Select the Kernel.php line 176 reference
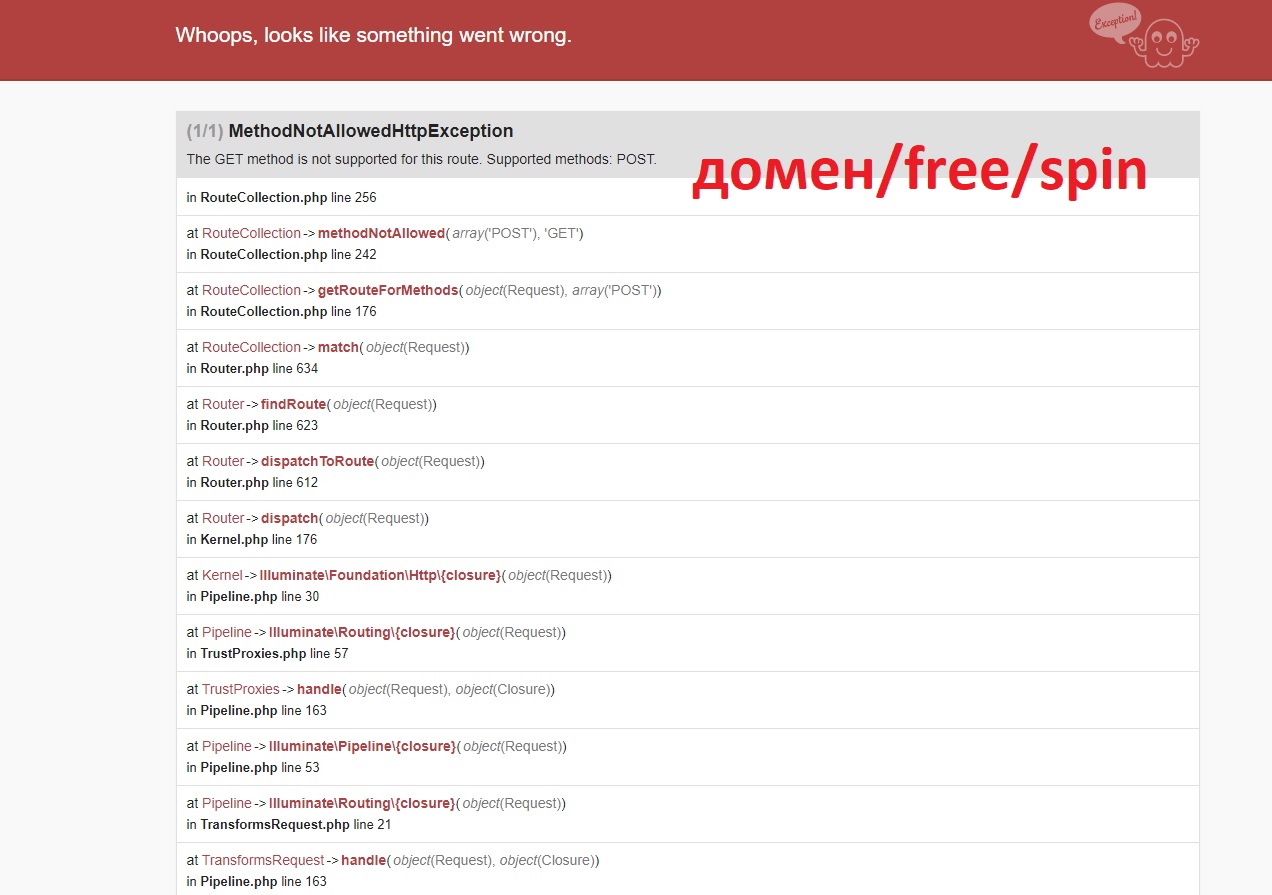Viewport: 1272px width, 895px height. pyautogui.click(x=258, y=539)
